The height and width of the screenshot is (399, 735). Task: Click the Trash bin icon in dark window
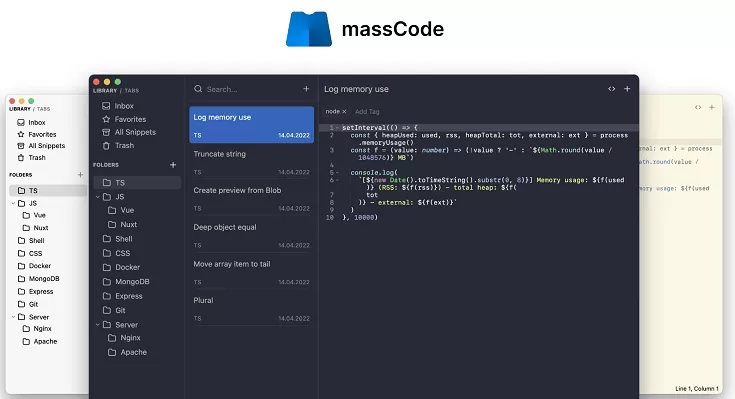(x=106, y=145)
